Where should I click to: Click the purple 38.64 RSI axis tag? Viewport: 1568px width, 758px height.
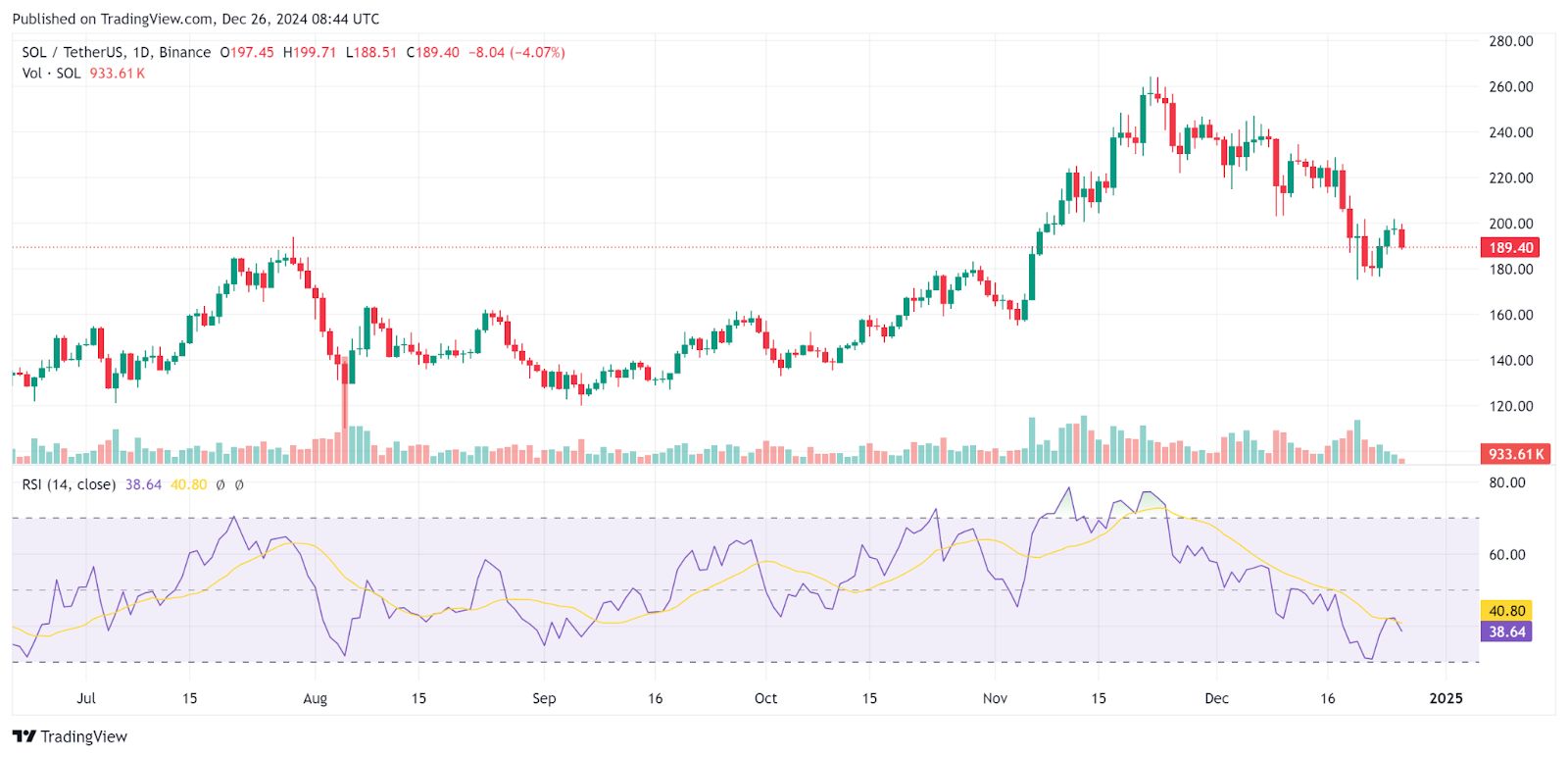[x=1506, y=632]
